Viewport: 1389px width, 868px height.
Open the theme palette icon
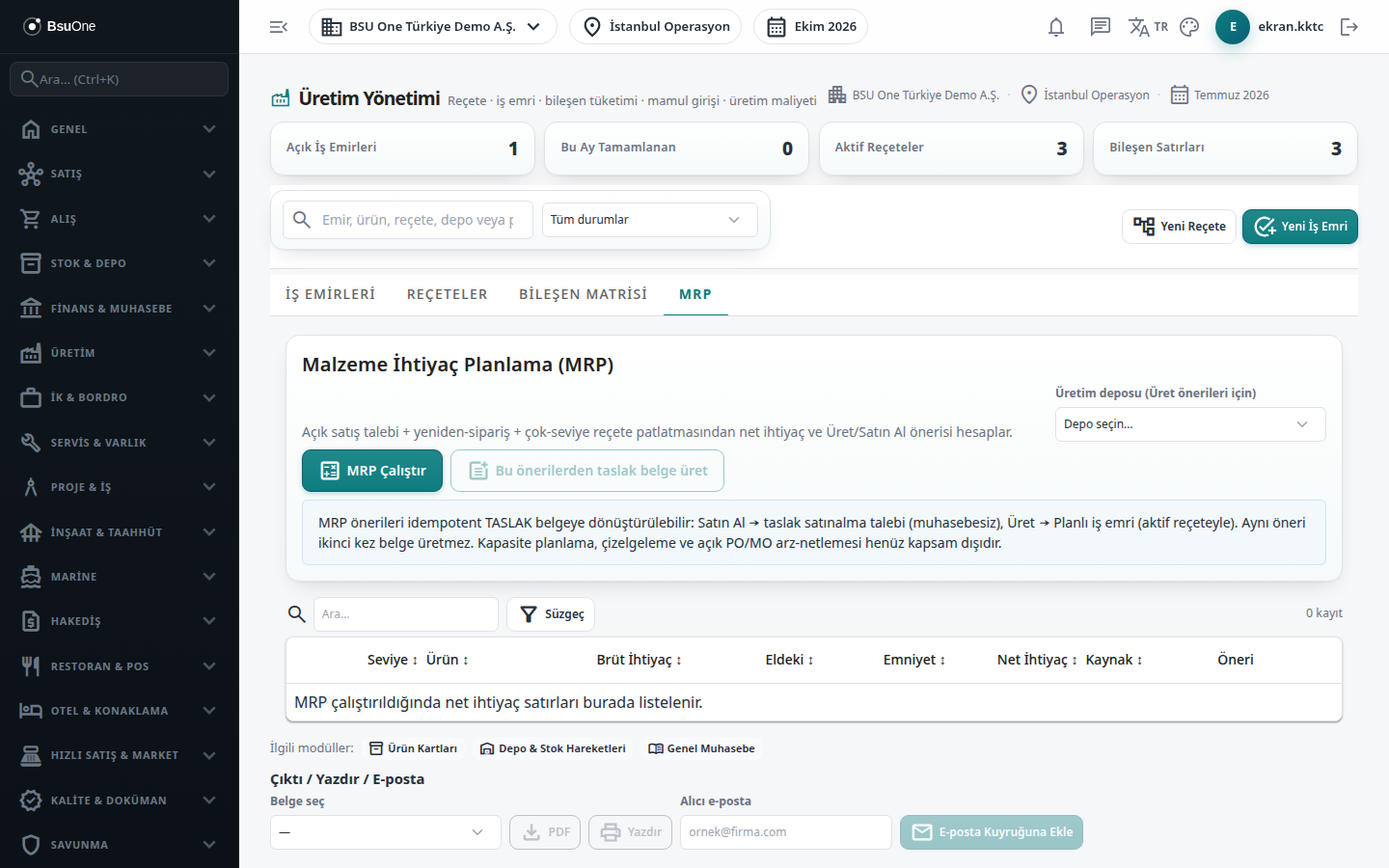point(1189,27)
